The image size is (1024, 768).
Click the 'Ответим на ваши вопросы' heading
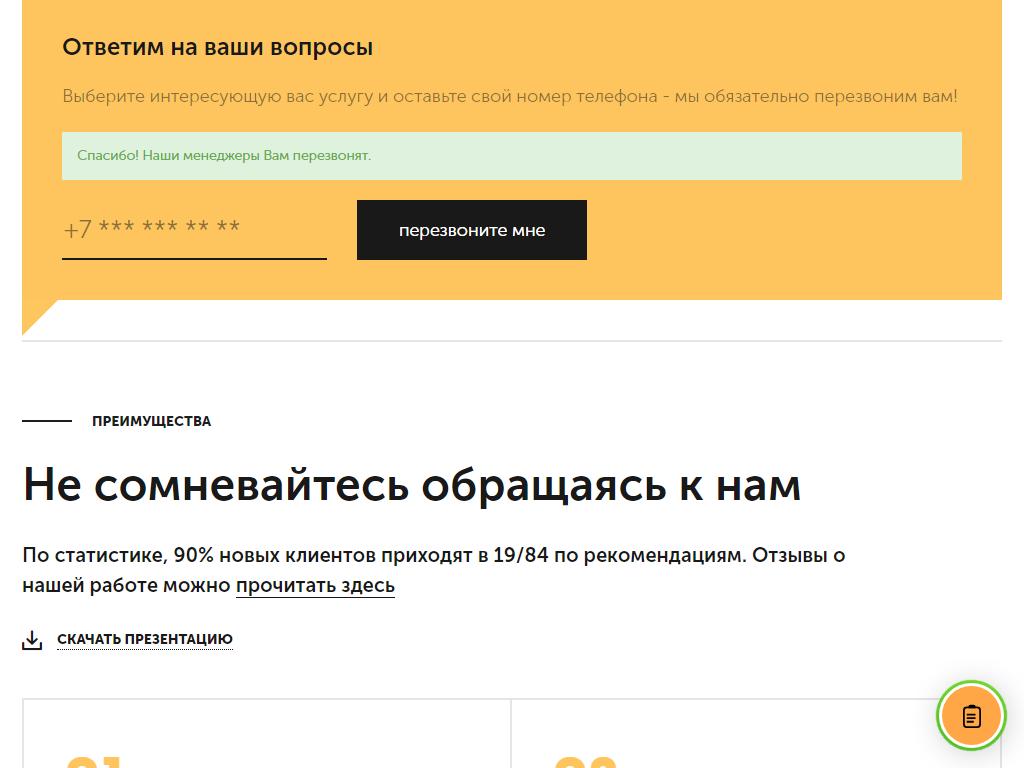point(217,47)
